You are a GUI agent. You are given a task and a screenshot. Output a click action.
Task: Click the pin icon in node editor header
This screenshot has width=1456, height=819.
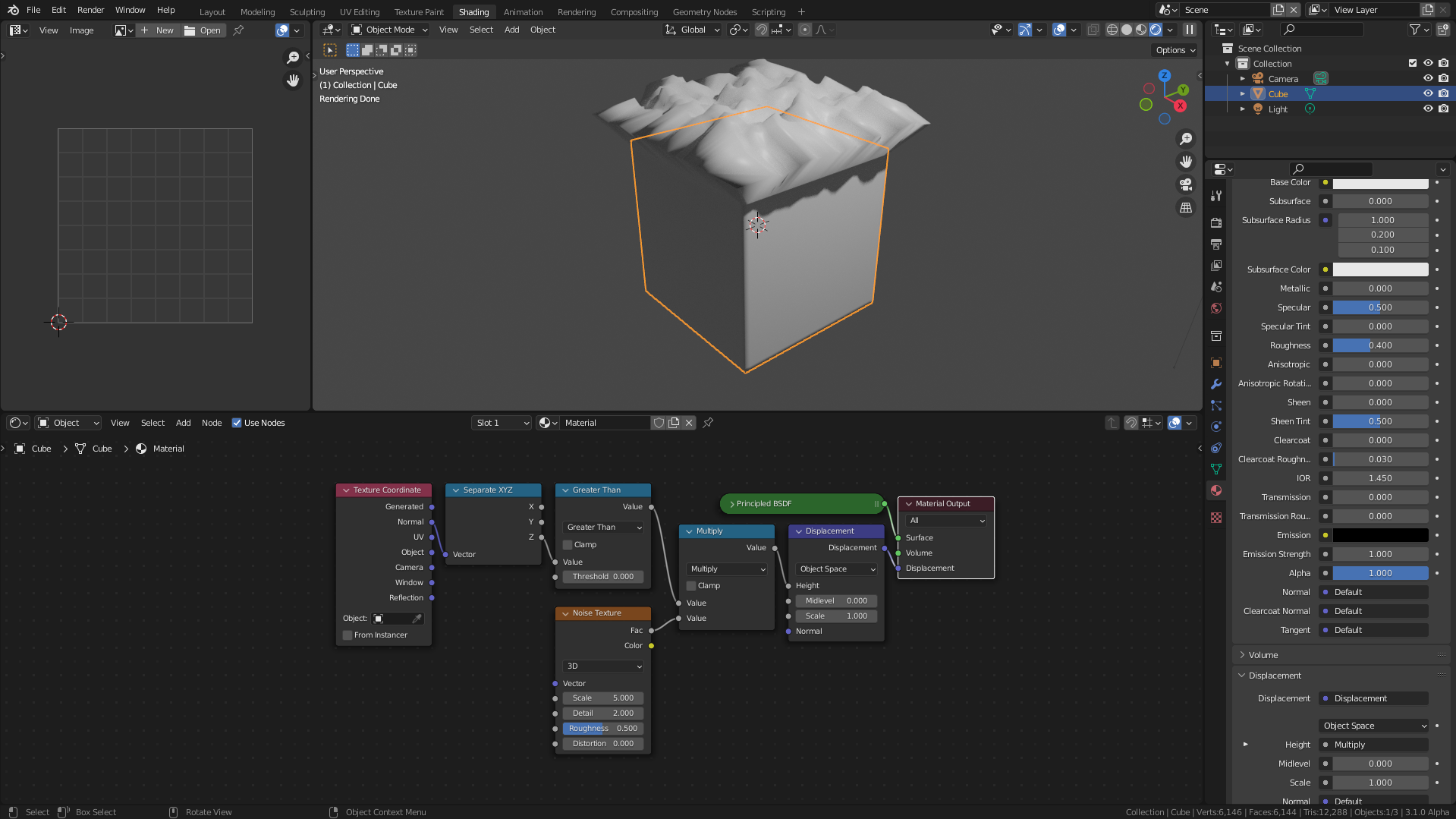(708, 423)
